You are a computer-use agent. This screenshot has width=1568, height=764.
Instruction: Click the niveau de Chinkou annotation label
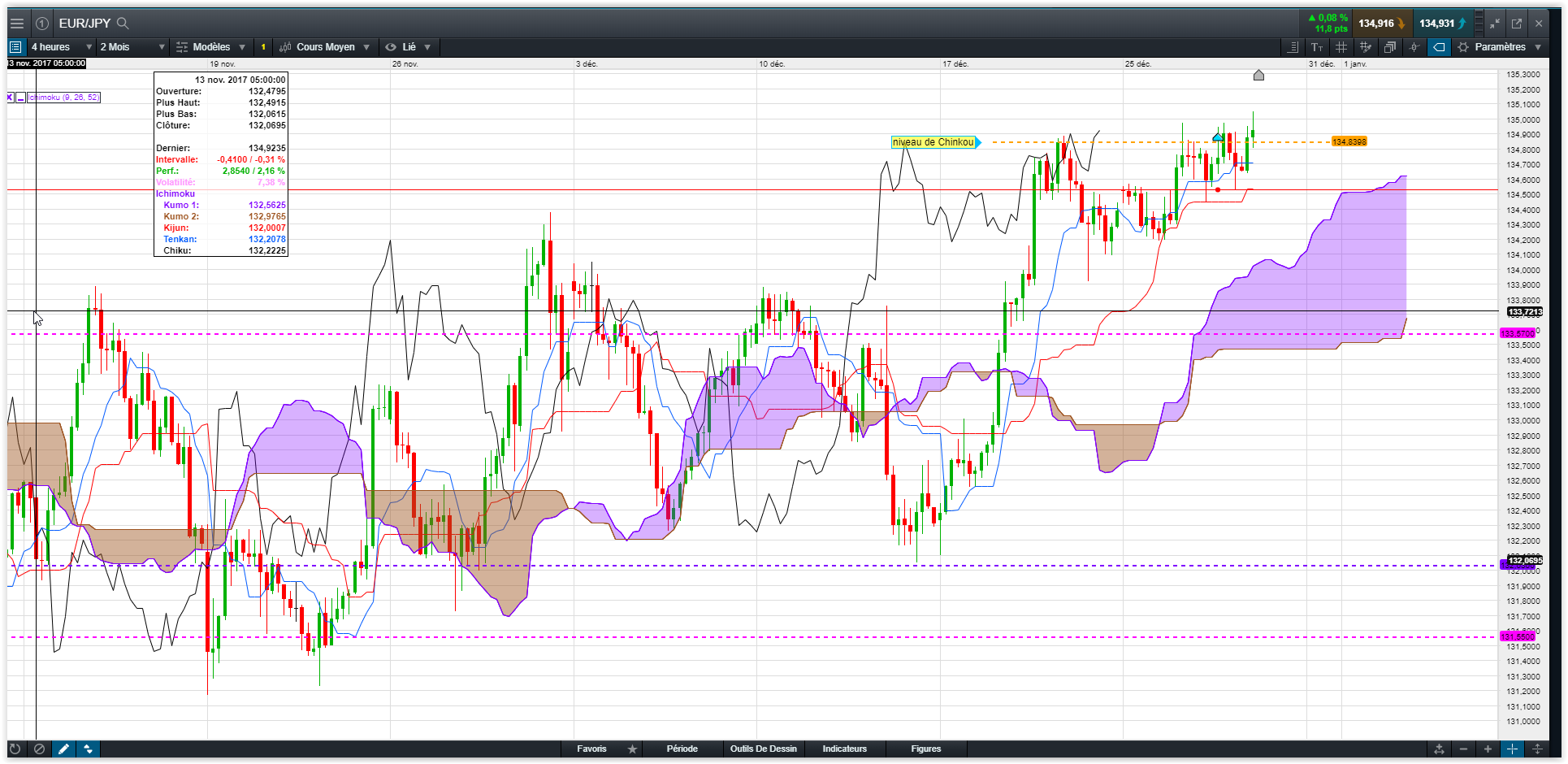tap(933, 142)
